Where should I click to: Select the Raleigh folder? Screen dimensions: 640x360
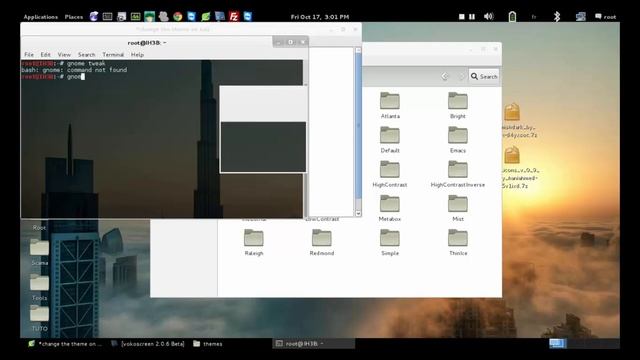pyautogui.click(x=253, y=242)
